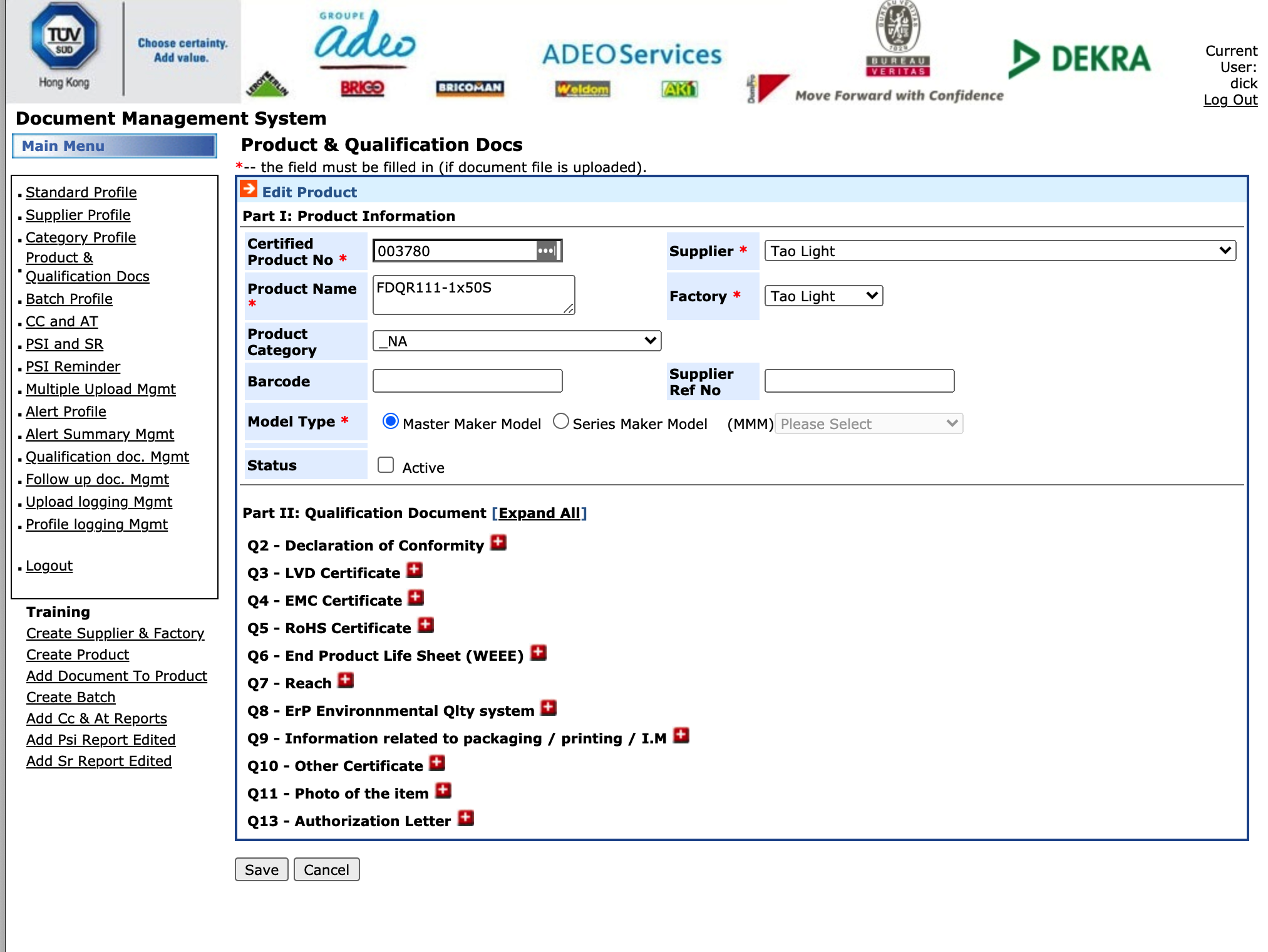This screenshot has height=952, width=1268.
Task: Click the Save button
Action: tap(261, 869)
